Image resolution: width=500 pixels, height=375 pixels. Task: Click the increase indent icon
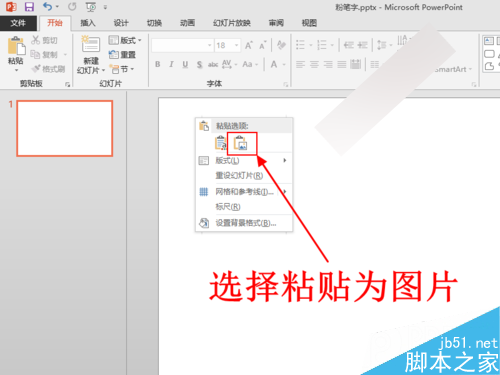362,45
